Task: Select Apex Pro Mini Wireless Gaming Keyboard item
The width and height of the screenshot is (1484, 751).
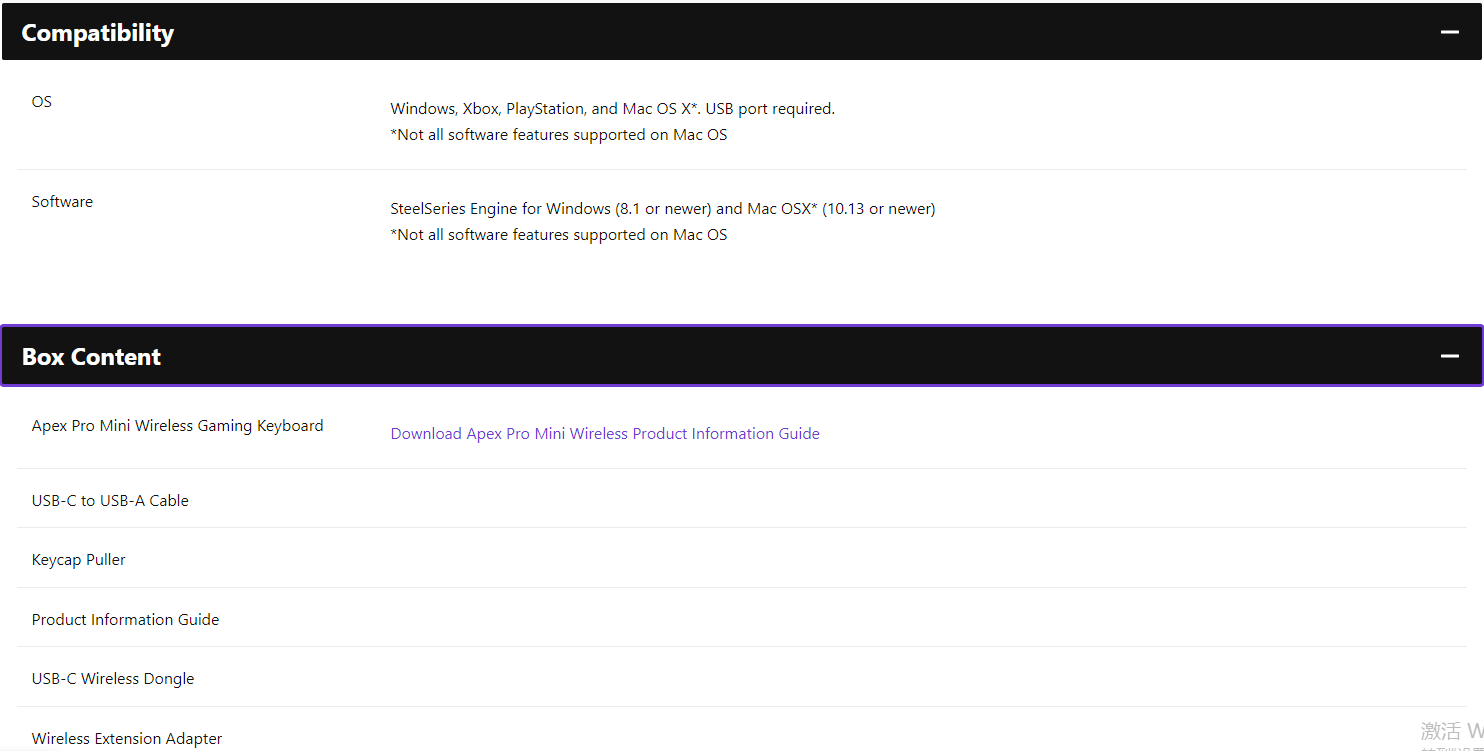Action: click(177, 426)
